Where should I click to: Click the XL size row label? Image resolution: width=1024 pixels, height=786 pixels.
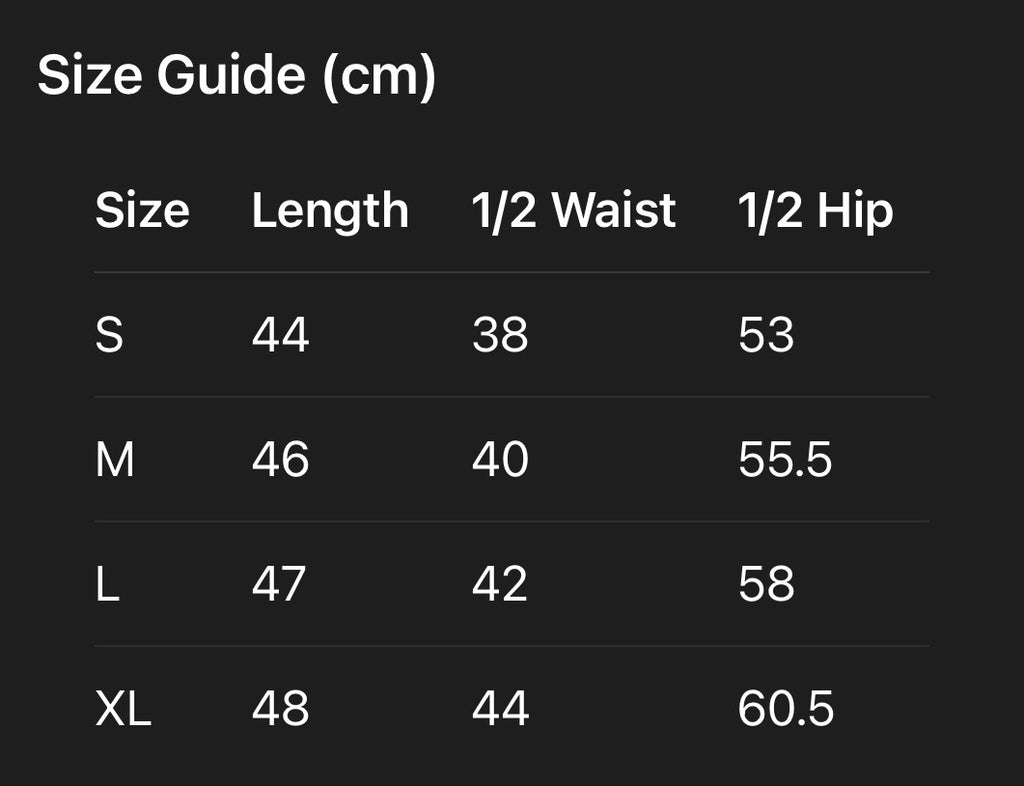point(123,709)
